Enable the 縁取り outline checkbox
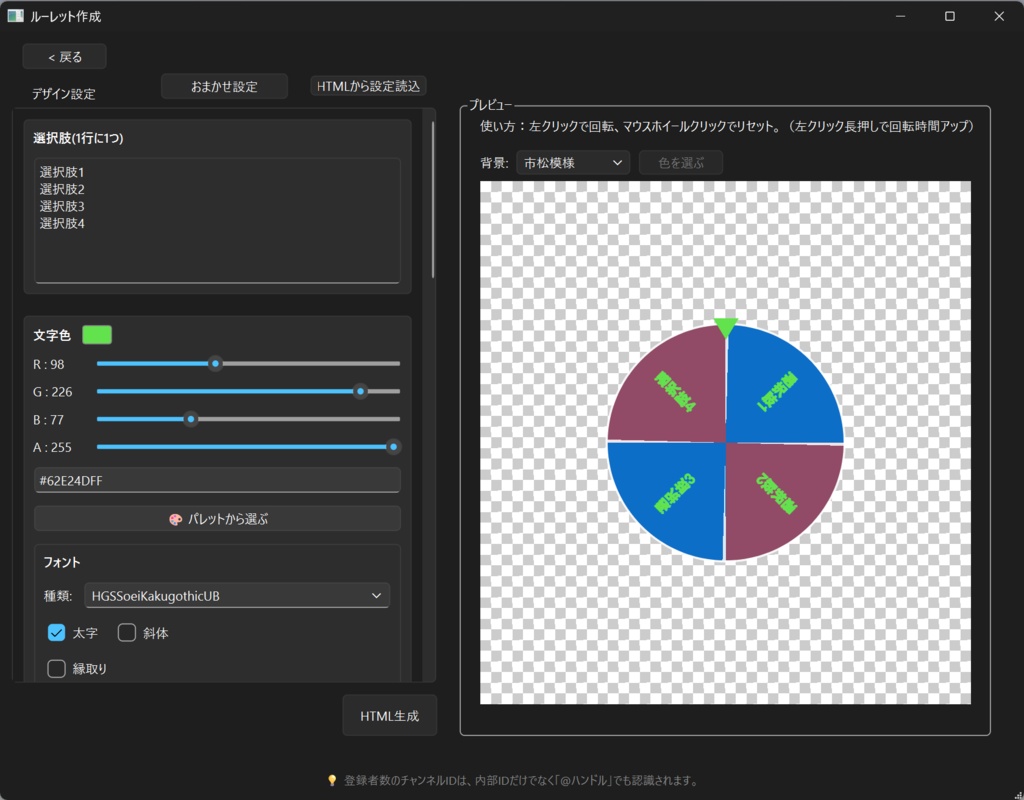1024x800 pixels. [57, 669]
